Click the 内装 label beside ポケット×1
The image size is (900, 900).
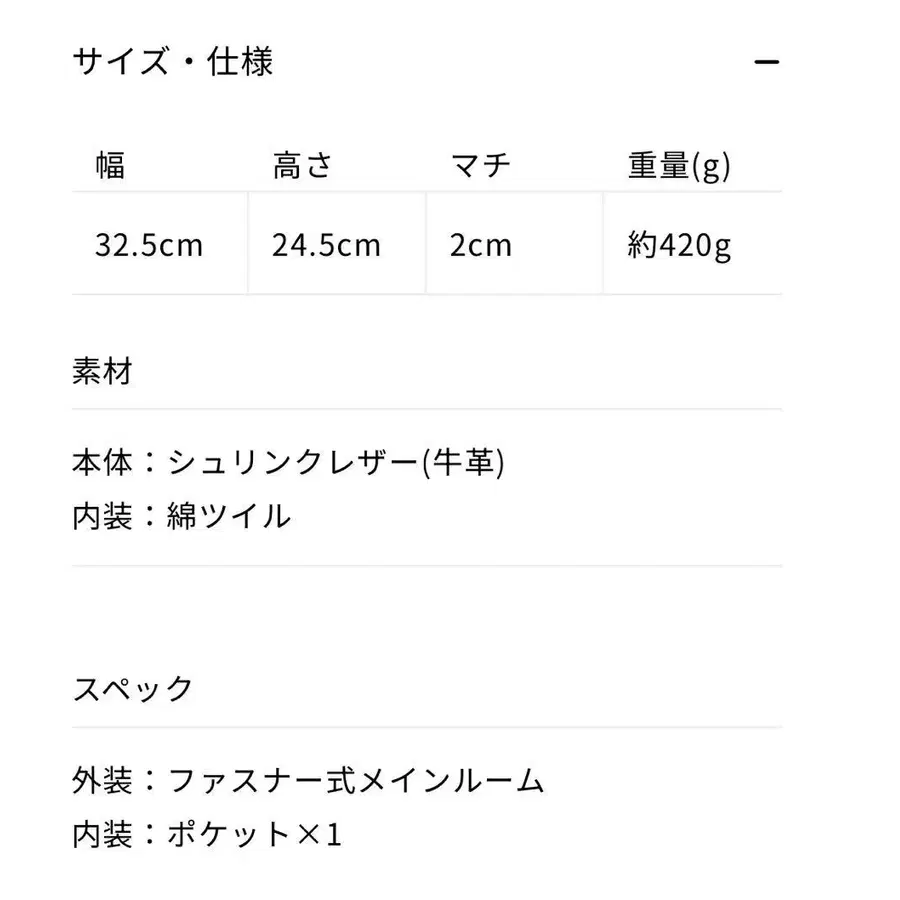(102, 834)
